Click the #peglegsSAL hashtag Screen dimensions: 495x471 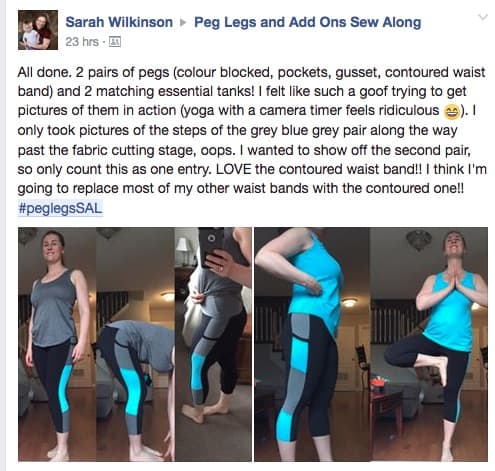tap(60, 208)
